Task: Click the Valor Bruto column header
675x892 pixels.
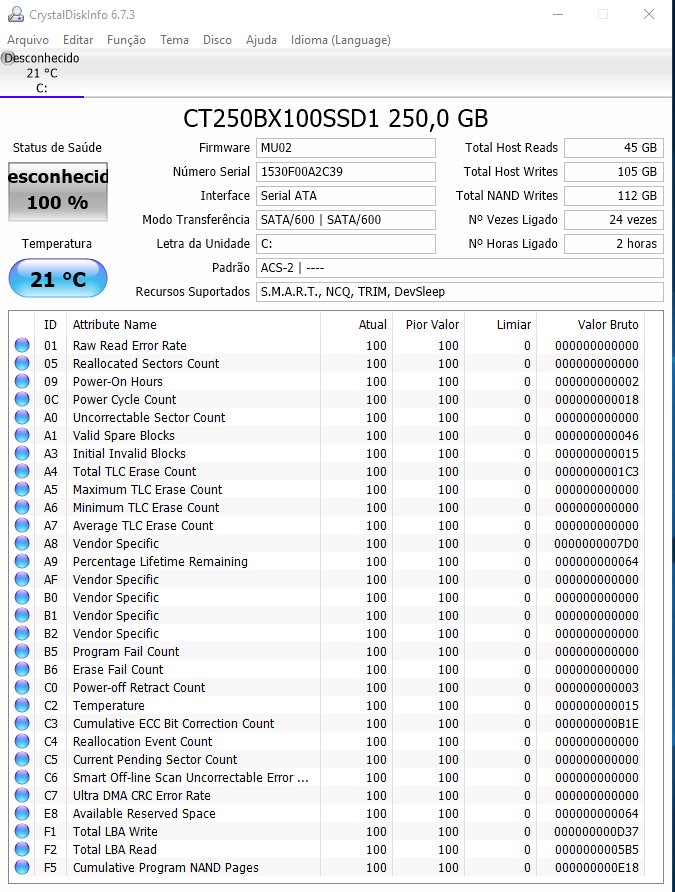Action: pos(592,324)
